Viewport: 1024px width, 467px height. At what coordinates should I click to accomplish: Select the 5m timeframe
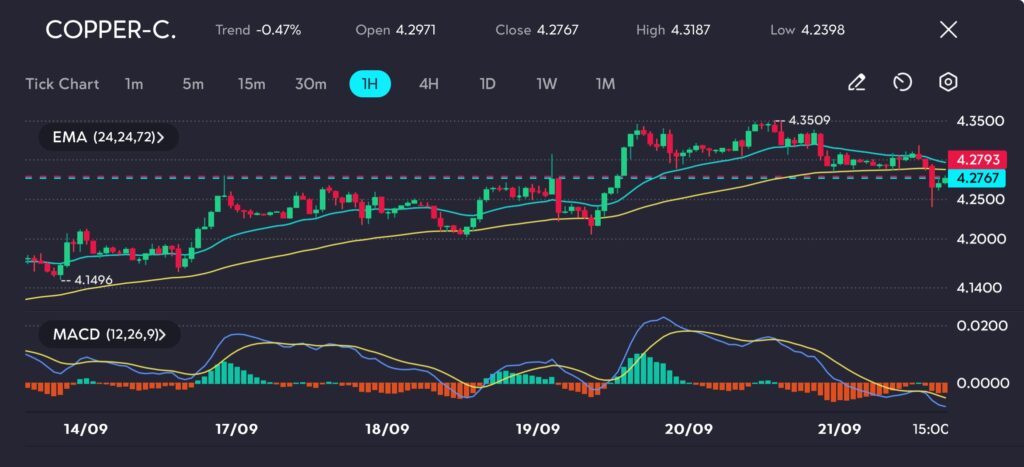pos(193,84)
